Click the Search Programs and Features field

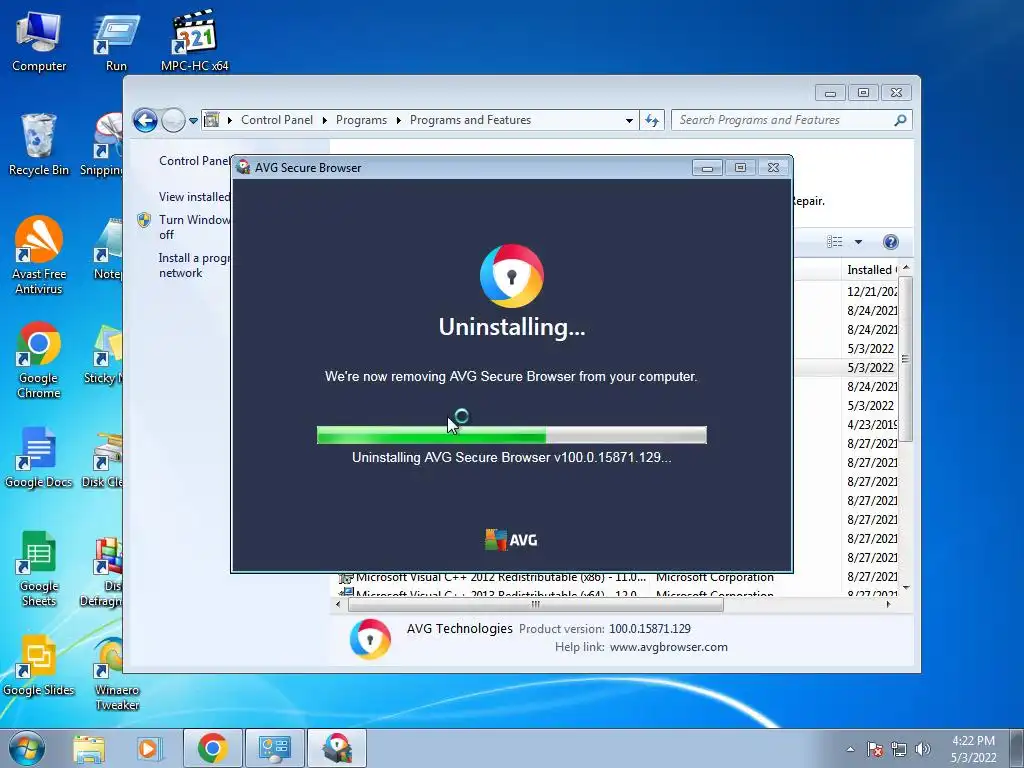[791, 120]
